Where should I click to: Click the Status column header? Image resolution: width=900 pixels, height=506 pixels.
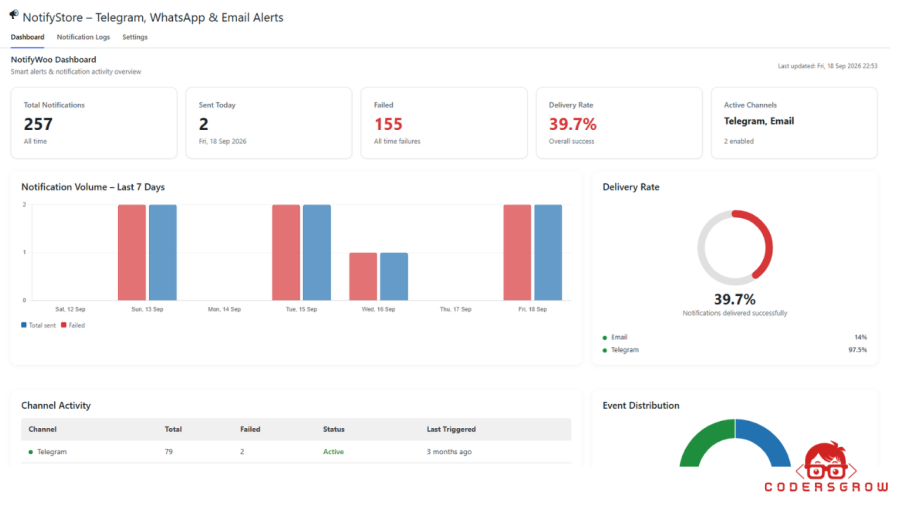point(333,429)
